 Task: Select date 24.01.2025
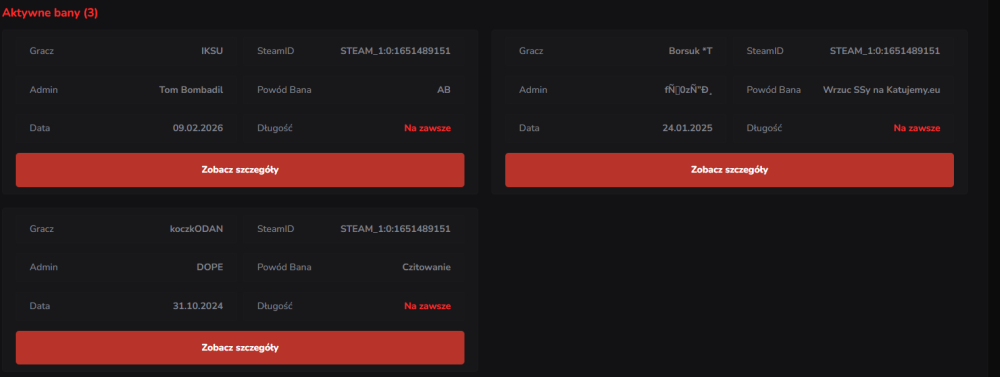coord(688,128)
